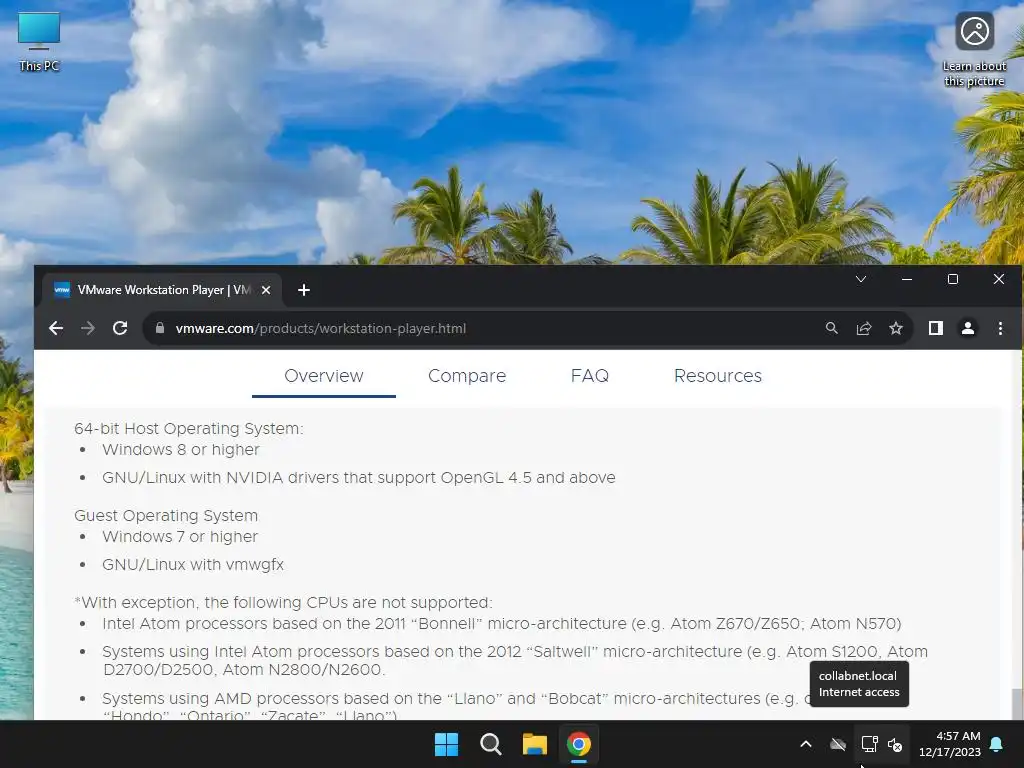Viewport: 1024px width, 768px height.
Task: Minimize the Chrome window
Action: (906, 279)
